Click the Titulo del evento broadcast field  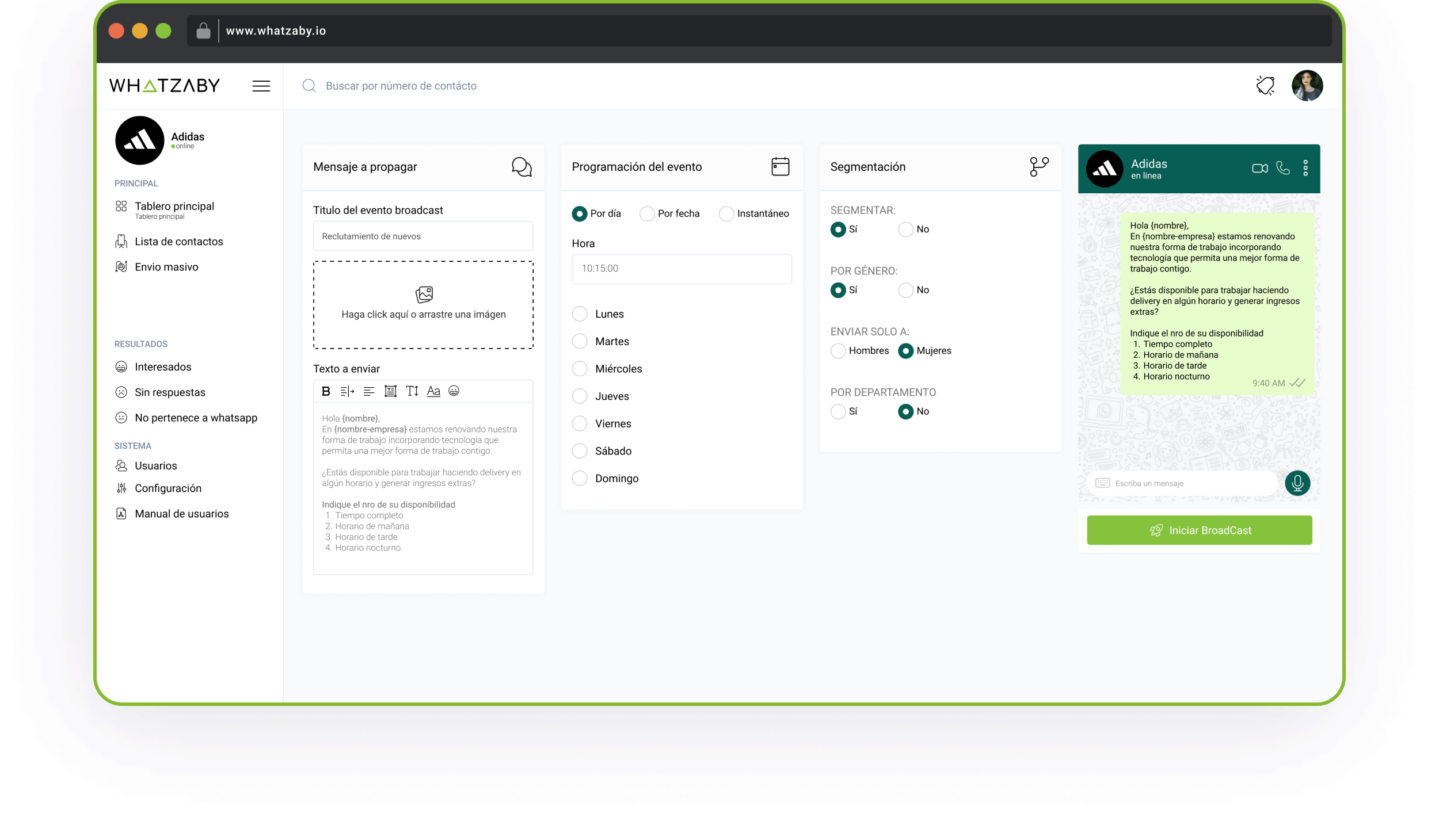(423, 236)
